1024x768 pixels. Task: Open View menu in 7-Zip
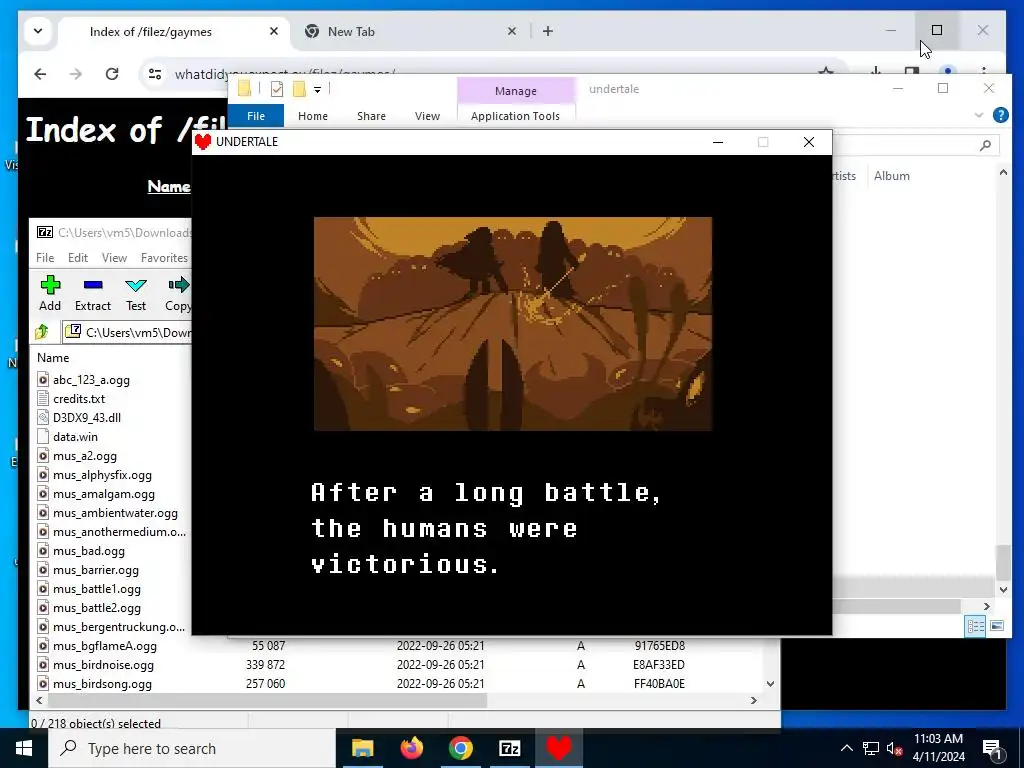pos(114,258)
